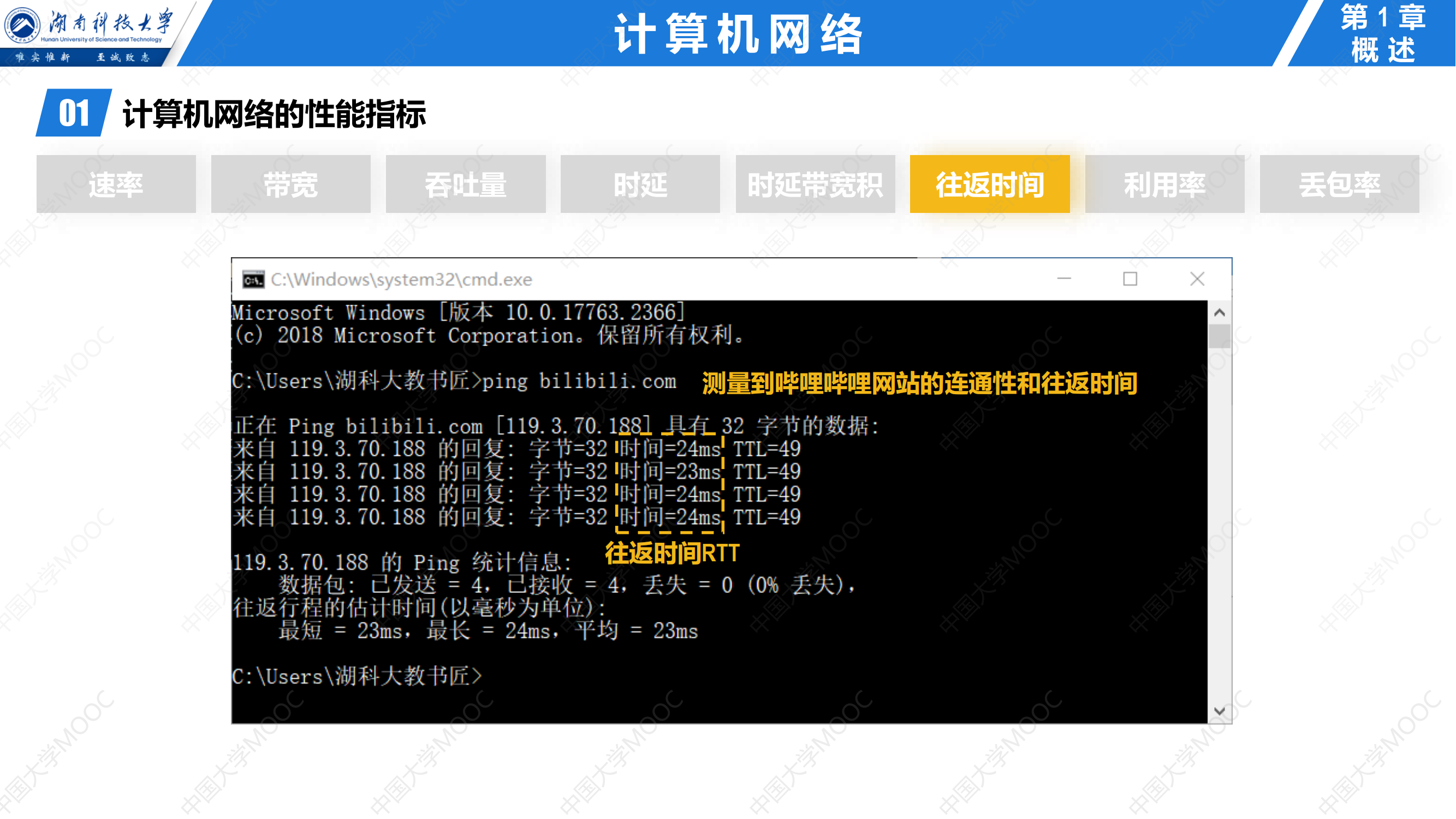
Task: Select the 速率 tab
Action: (116, 184)
